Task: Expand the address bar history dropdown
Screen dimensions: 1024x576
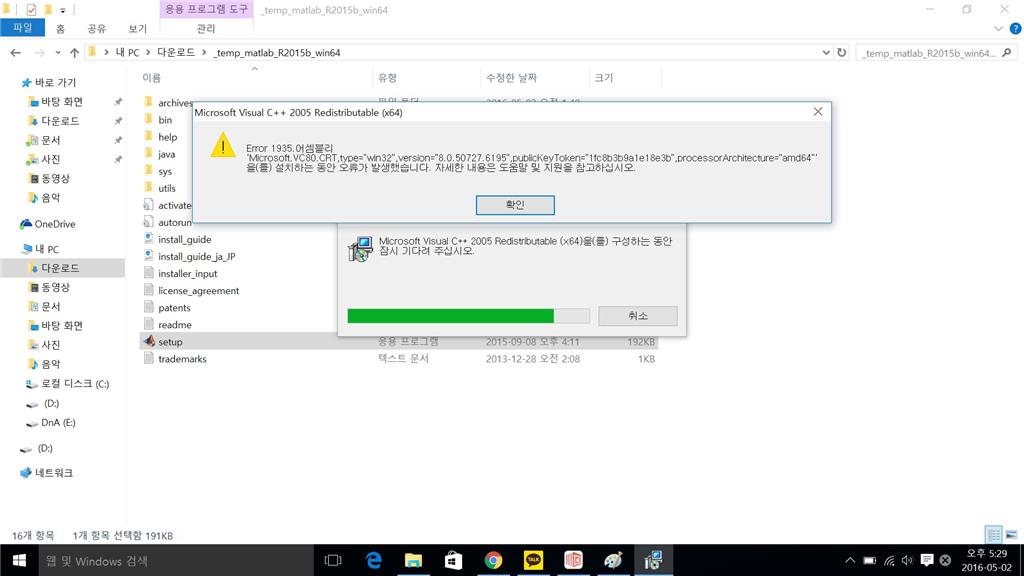Action: click(x=825, y=52)
